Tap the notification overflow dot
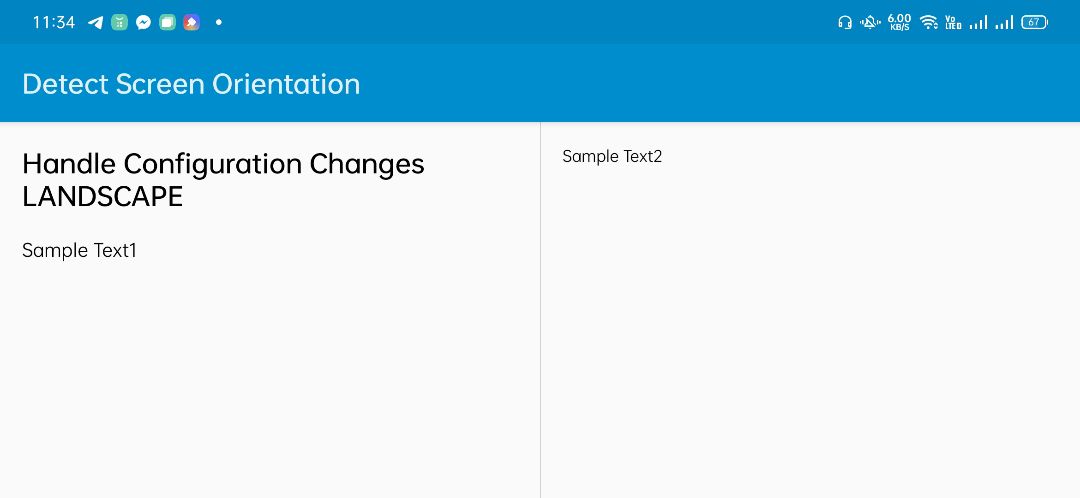Screen dimensions: 1080x498 (x=218, y=22)
